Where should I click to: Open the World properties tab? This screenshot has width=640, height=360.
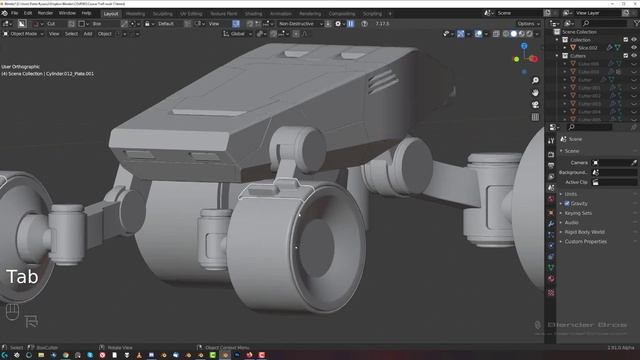tap(551, 199)
